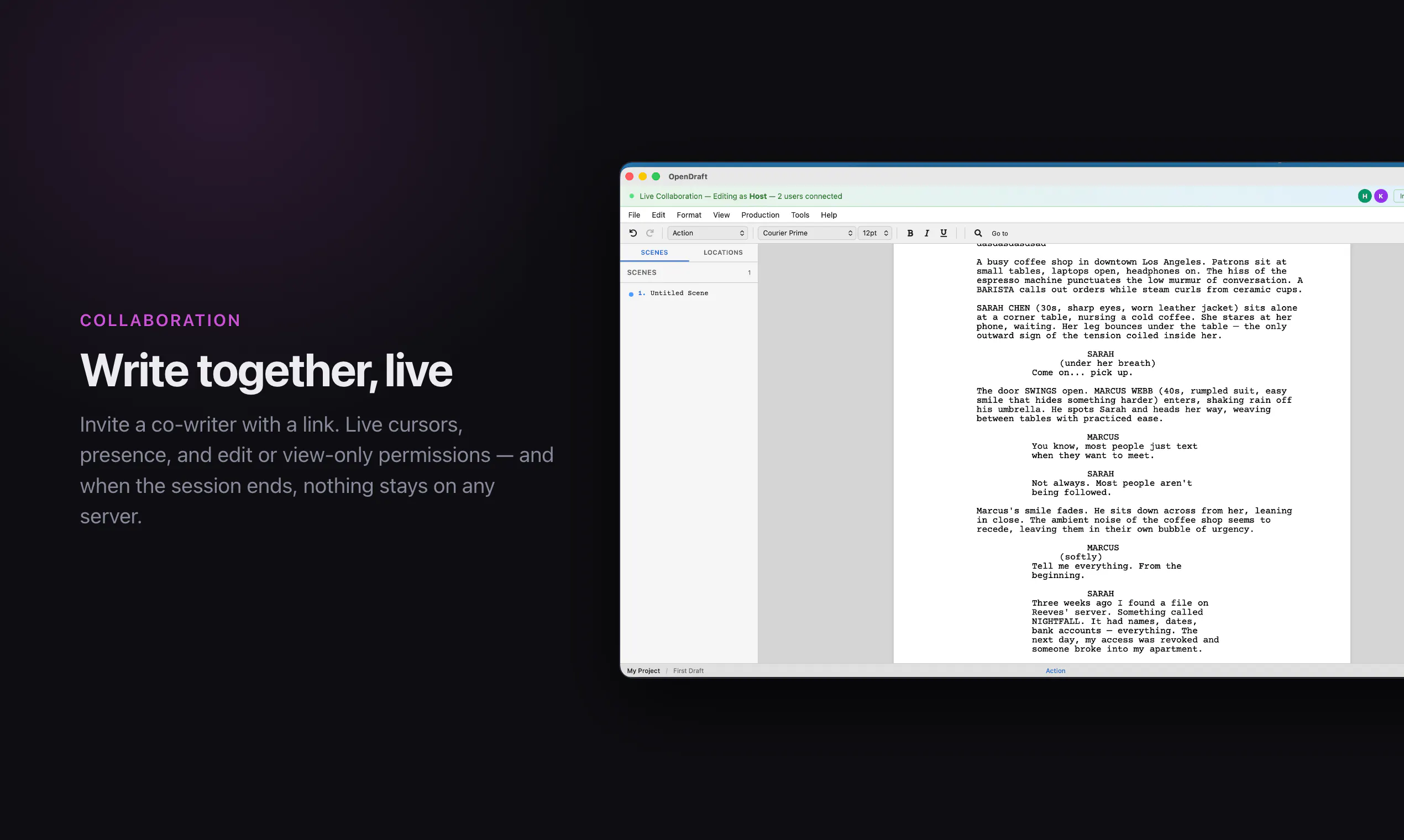
Task: Toggle italic formatting
Action: 927,233
